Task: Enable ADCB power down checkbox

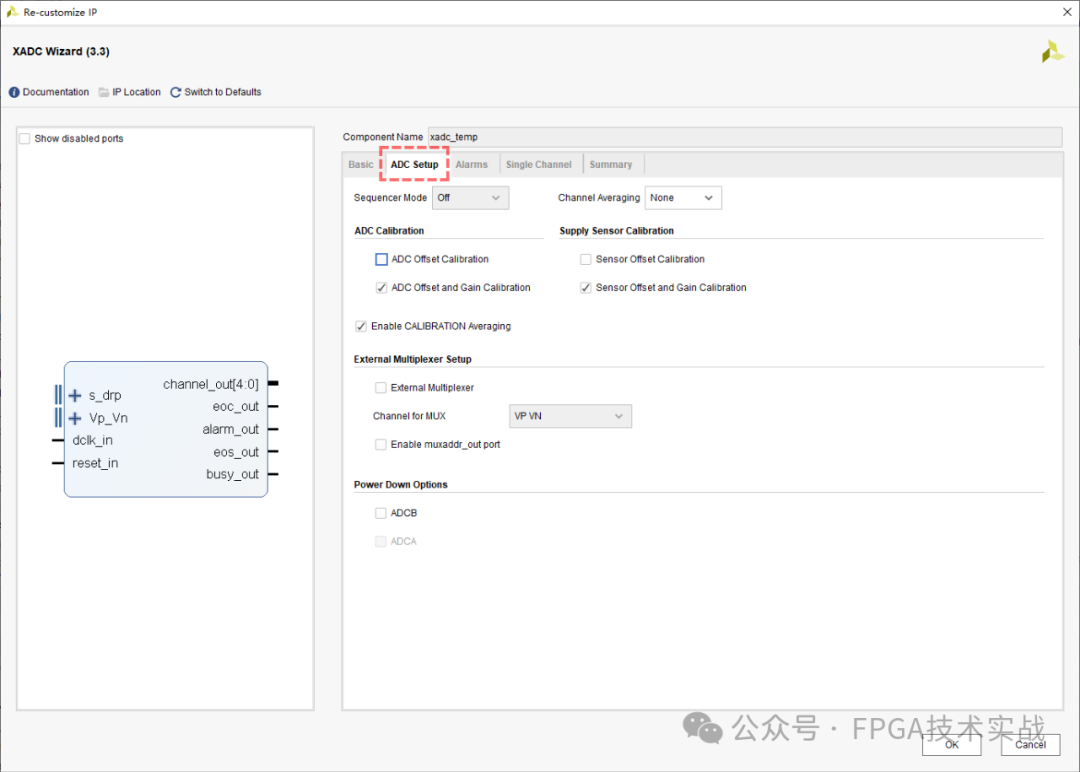Action: point(380,513)
